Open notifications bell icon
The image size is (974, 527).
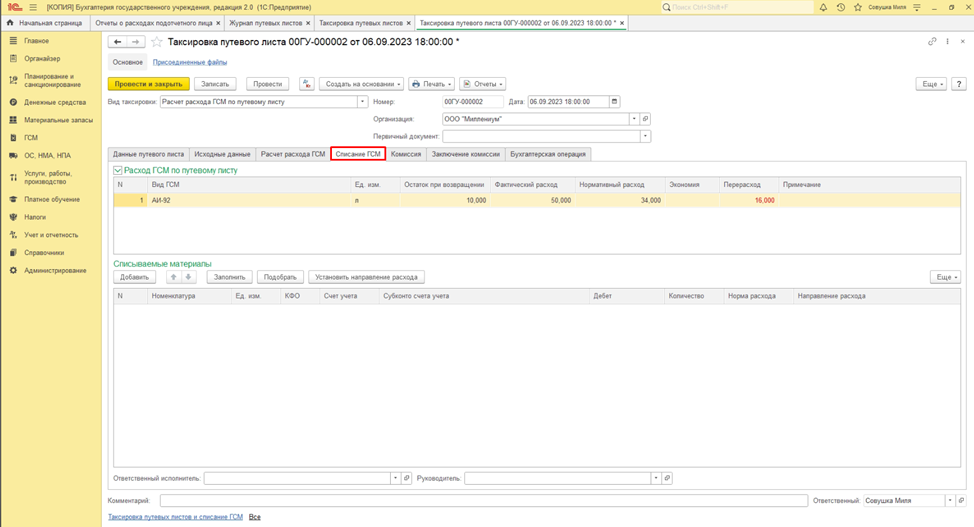point(823,7)
